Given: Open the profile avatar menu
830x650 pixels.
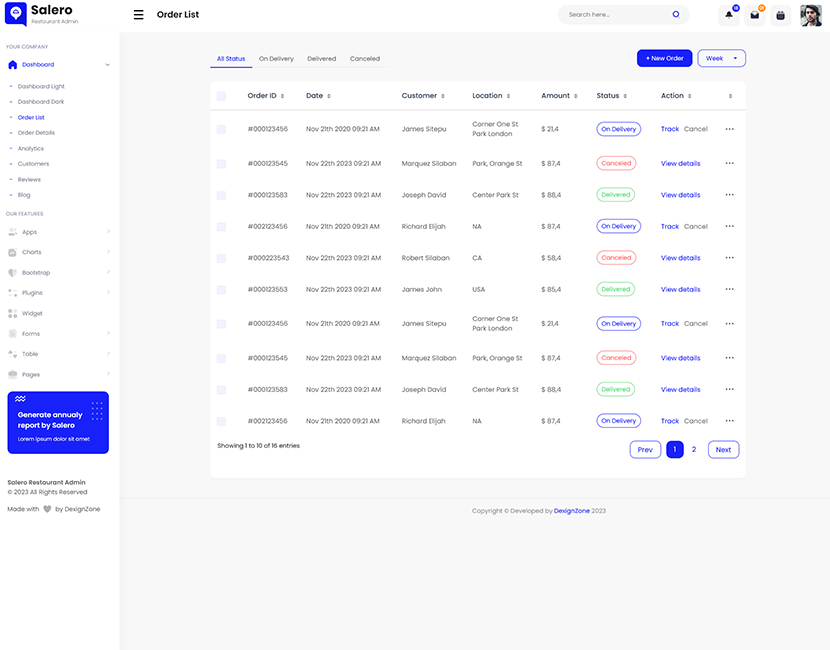Looking at the screenshot, I should pos(810,14).
